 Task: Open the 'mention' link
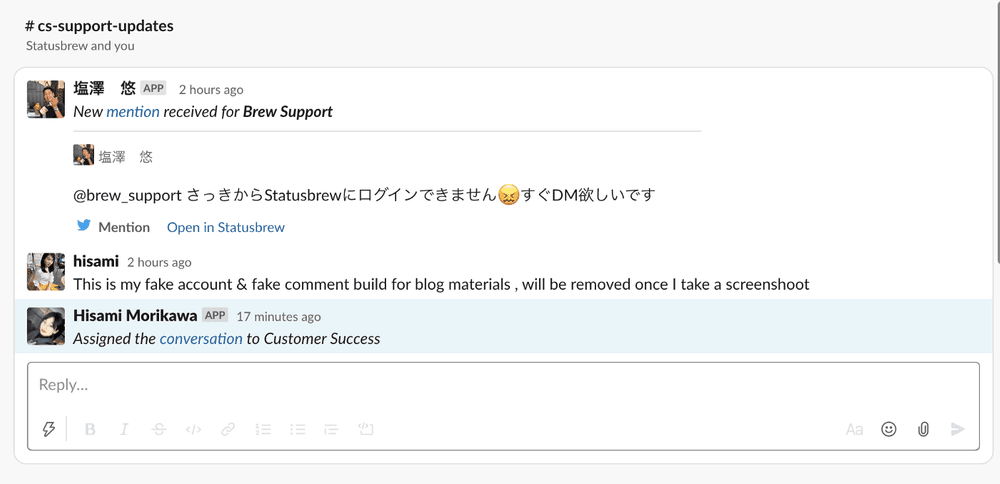click(x=133, y=112)
